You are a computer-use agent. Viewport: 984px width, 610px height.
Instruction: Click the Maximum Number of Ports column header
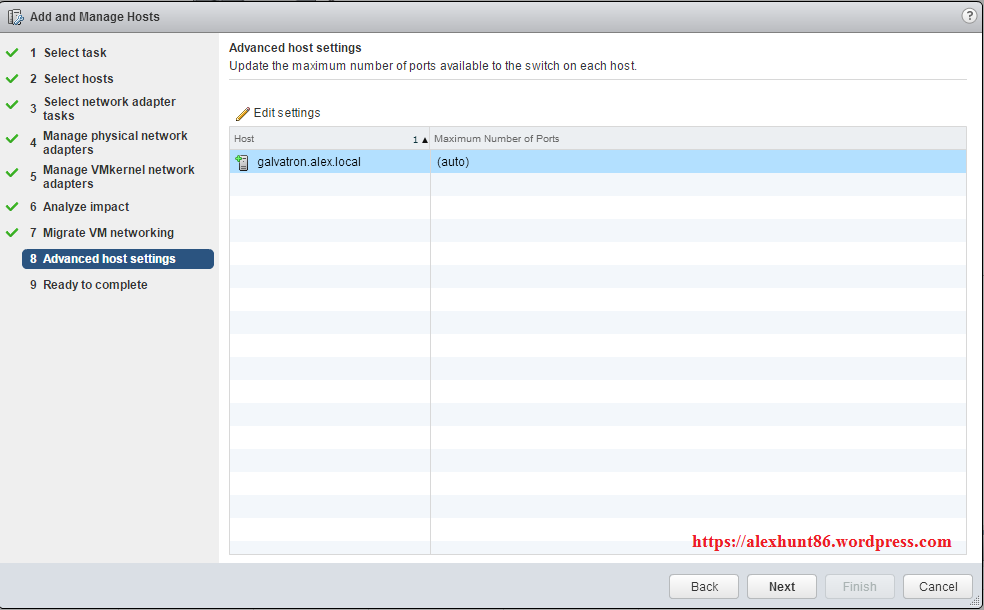click(698, 139)
